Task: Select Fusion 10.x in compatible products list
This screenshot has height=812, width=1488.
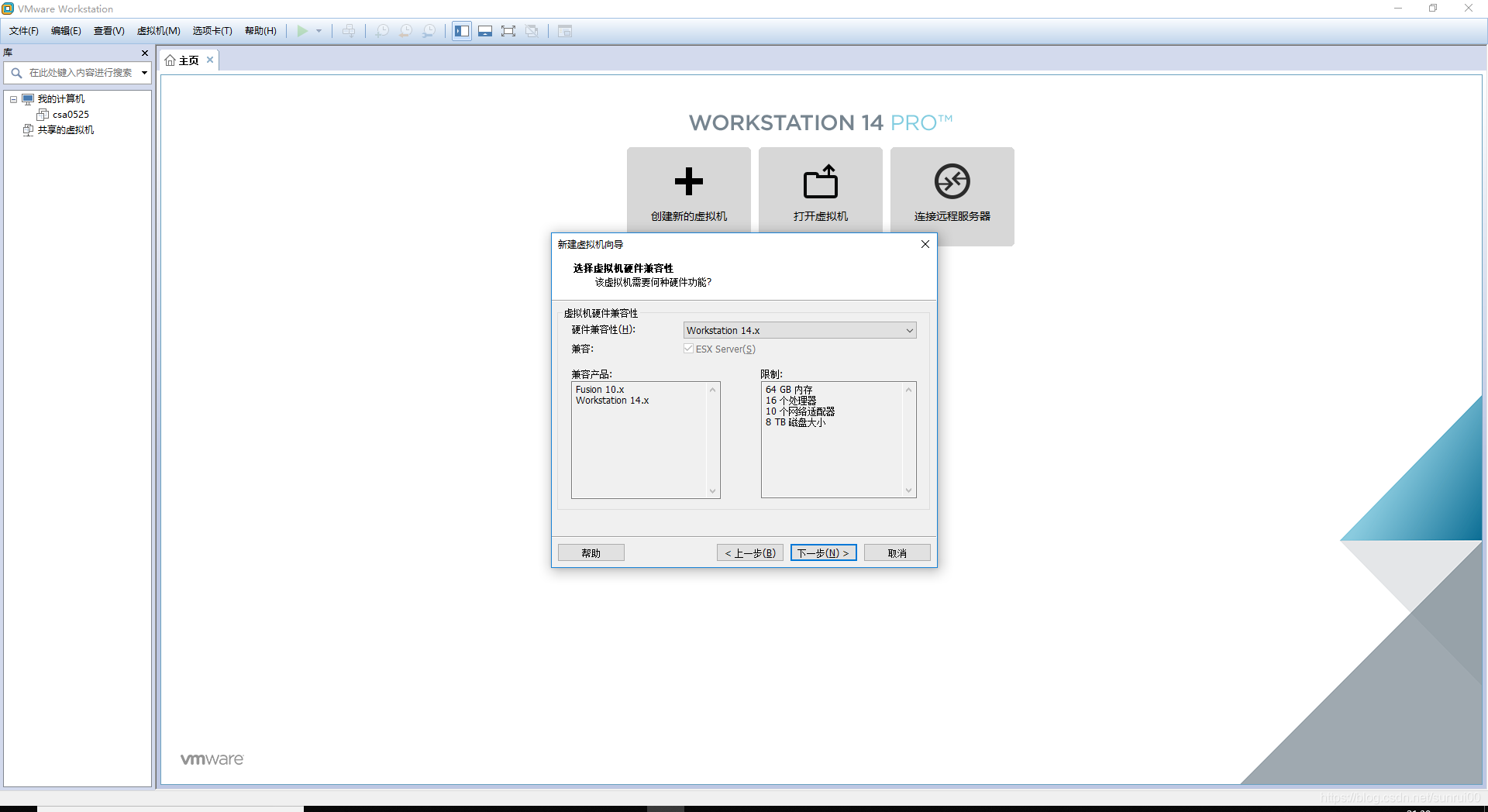Action: (x=600, y=390)
